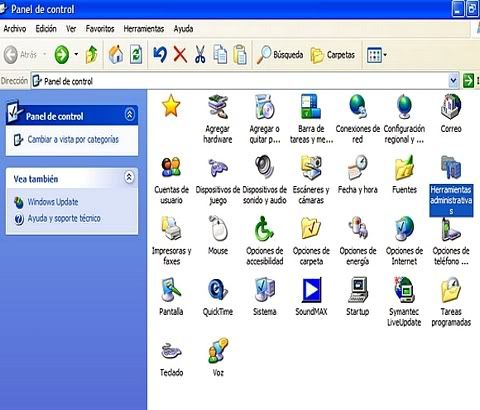Open Agregar o quitar programas icon
480x410 pixels.
coord(264,107)
